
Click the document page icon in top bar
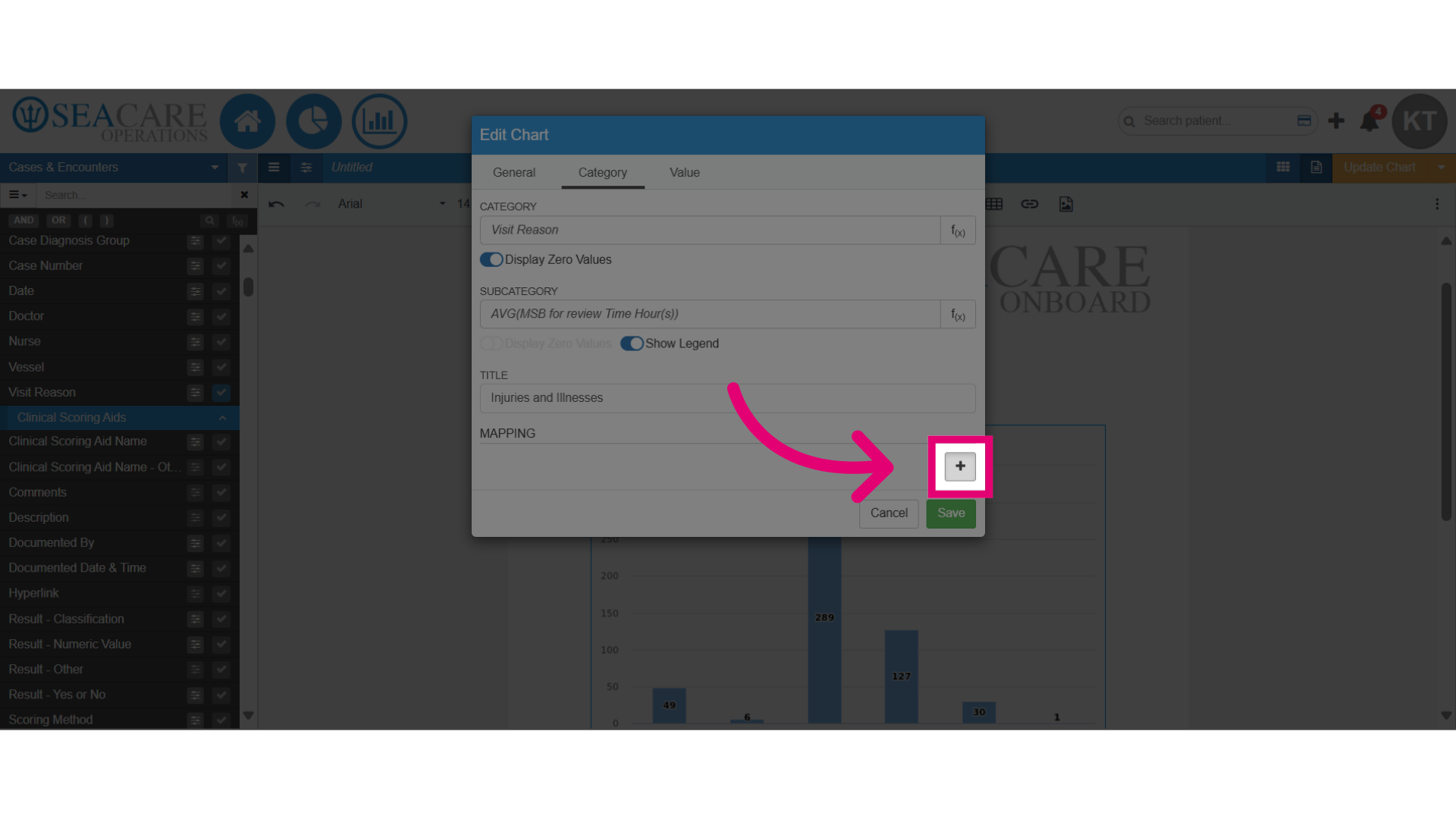(1316, 168)
